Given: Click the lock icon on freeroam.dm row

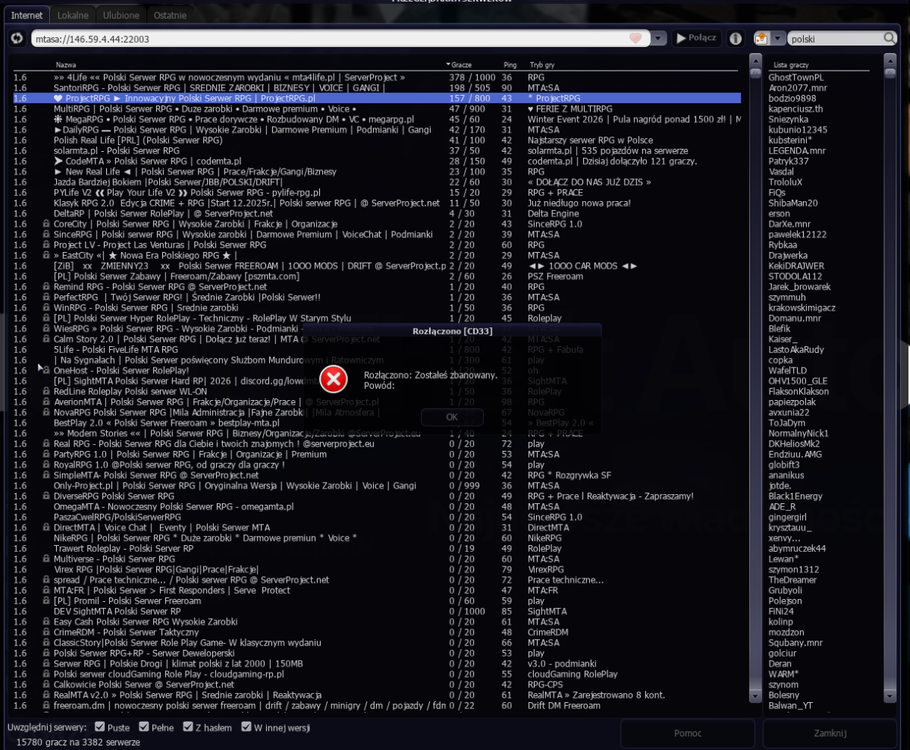Looking at the screenshot, I should pyautogui.click(x=46, y=705).
